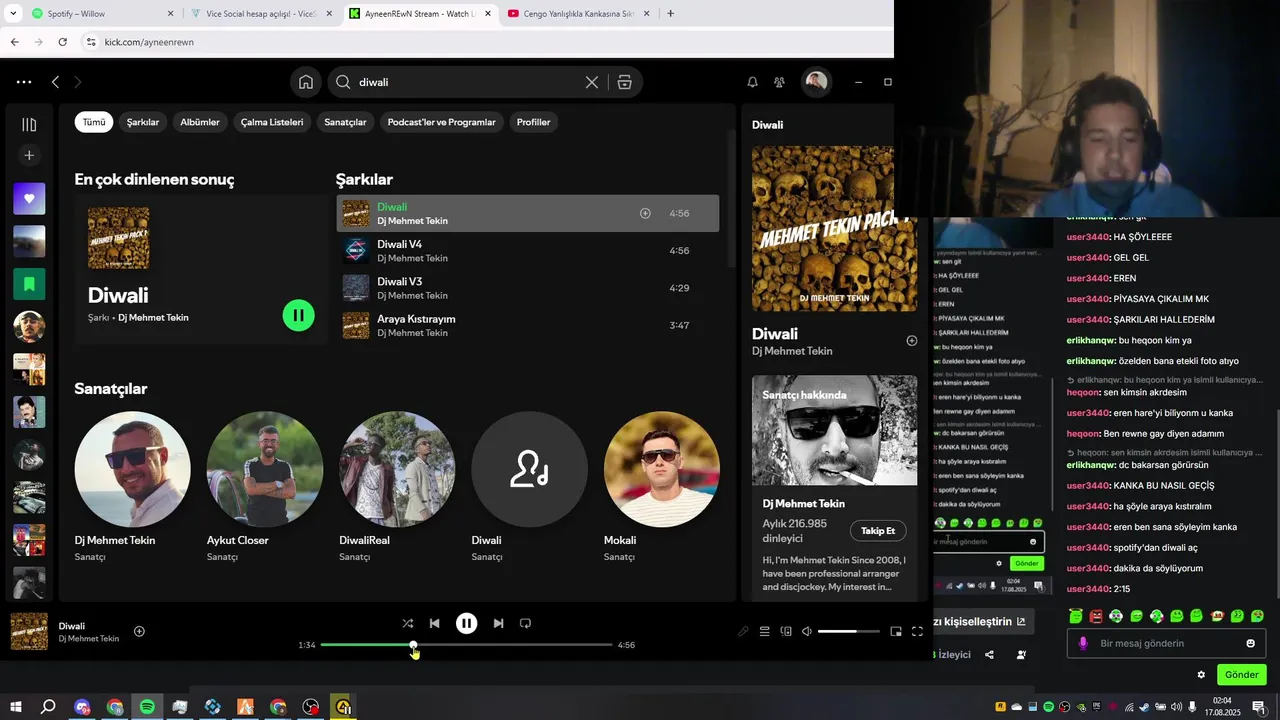The height and width of the screenshot is (720, 1280).
Task: Pause the Diwali top result with green button
Action: 298,315
